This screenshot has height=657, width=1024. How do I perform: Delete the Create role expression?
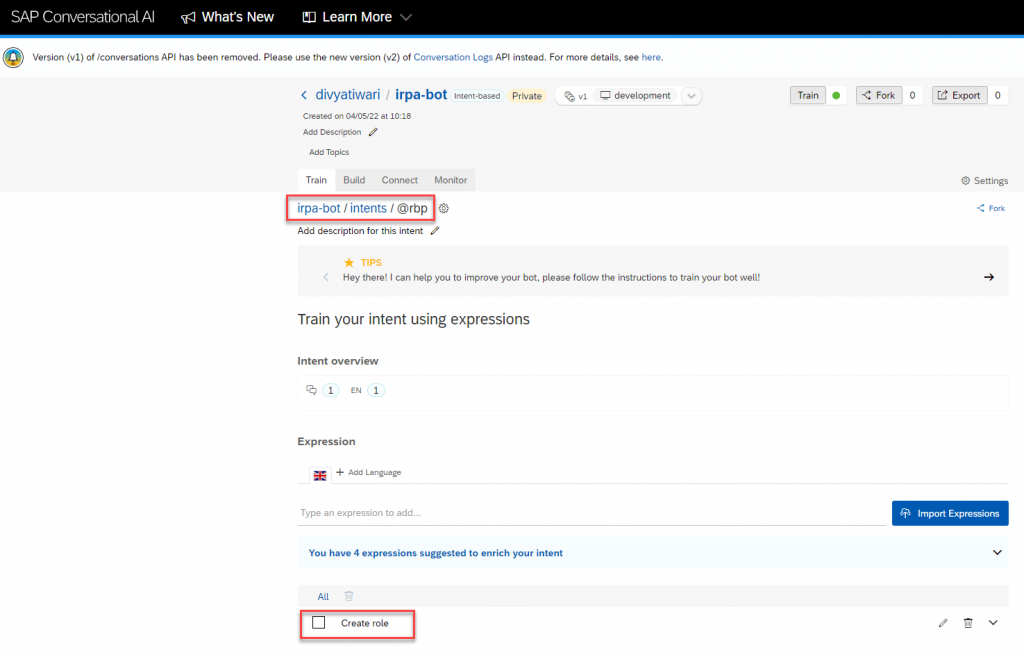(x=968, y=623)
